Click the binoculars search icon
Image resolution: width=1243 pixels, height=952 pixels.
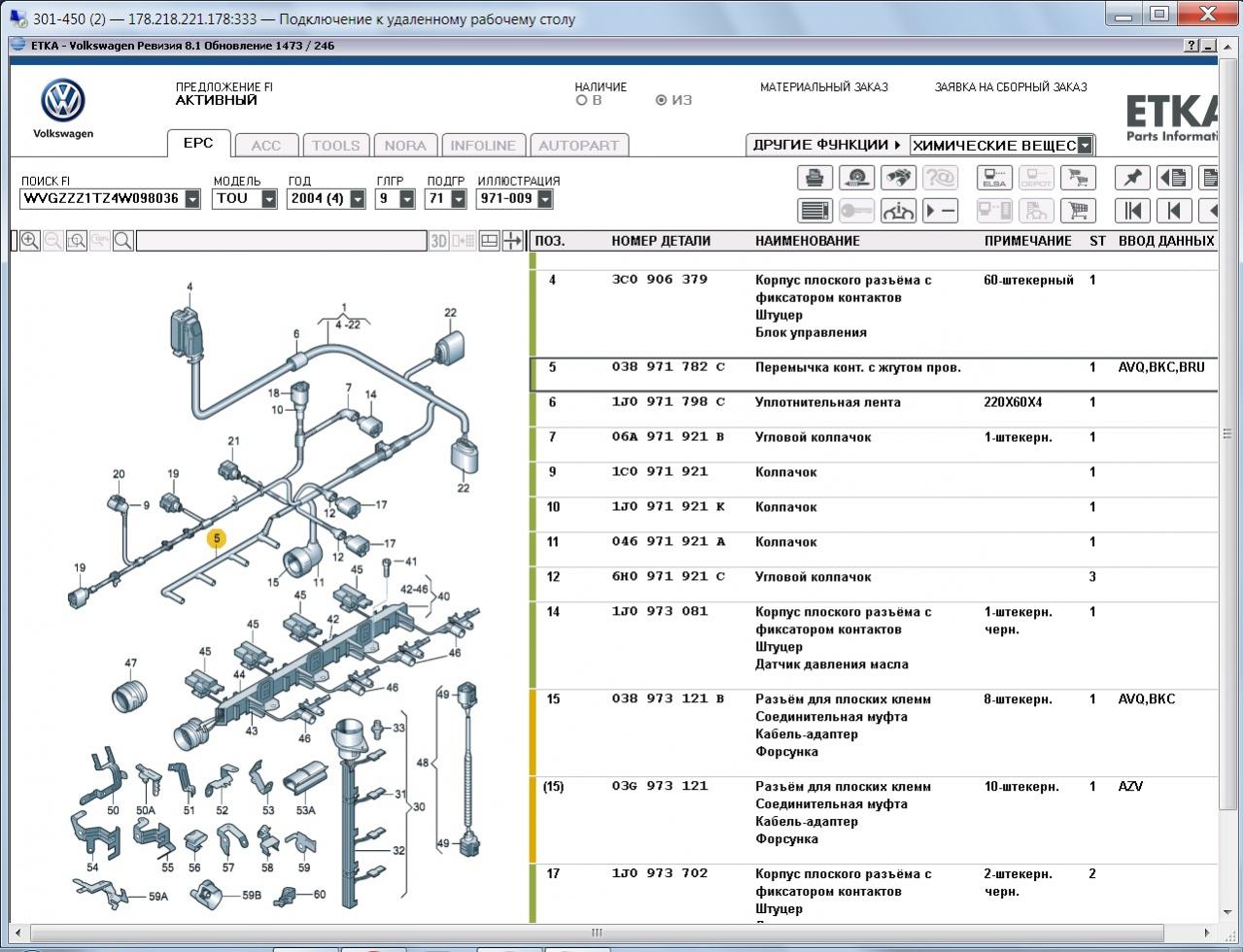pos(898,178)
